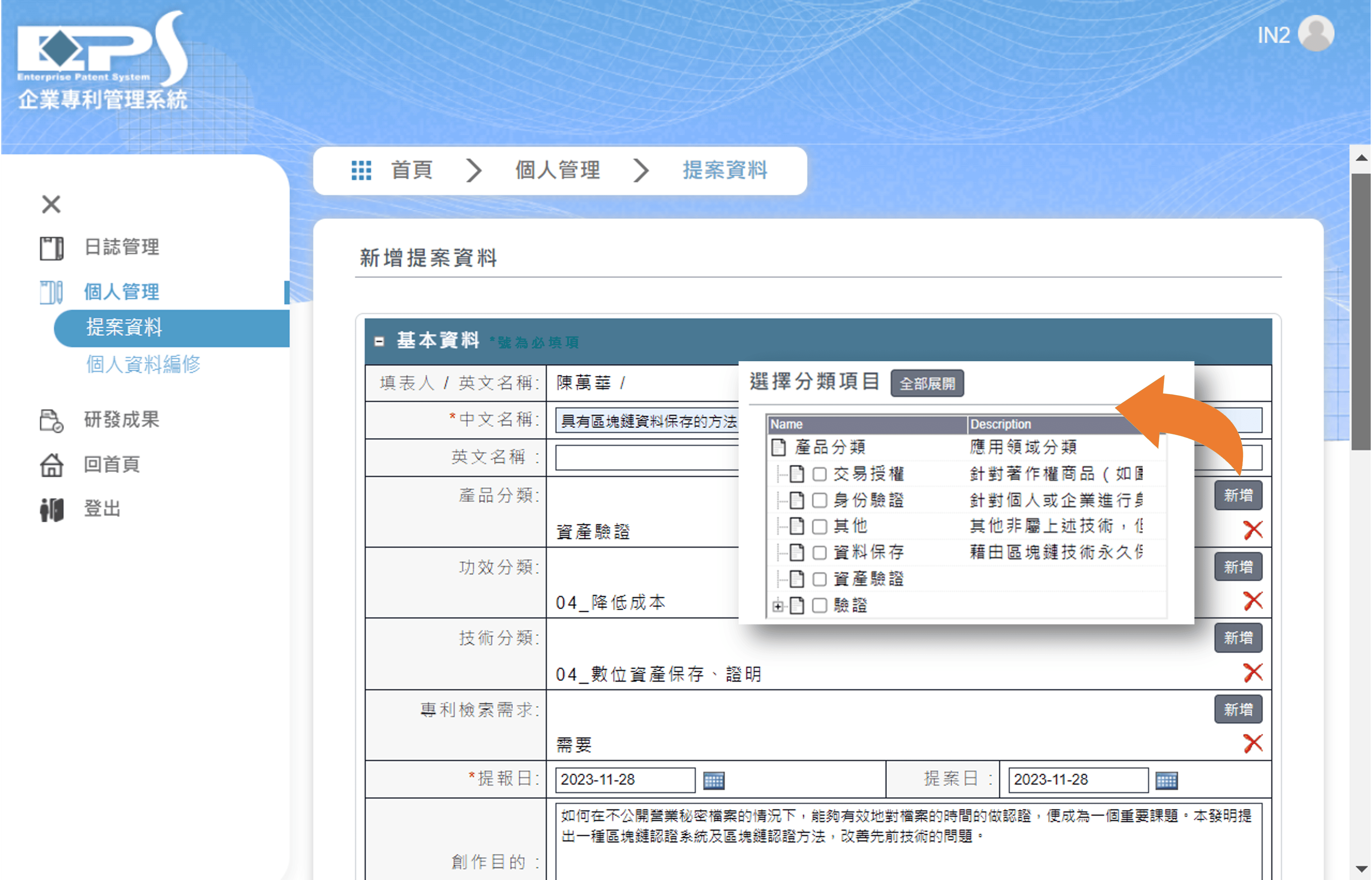Screen dimensions: 1372x880
Task: Open the 日誌管理 menu item
Action: coord(121,247)
